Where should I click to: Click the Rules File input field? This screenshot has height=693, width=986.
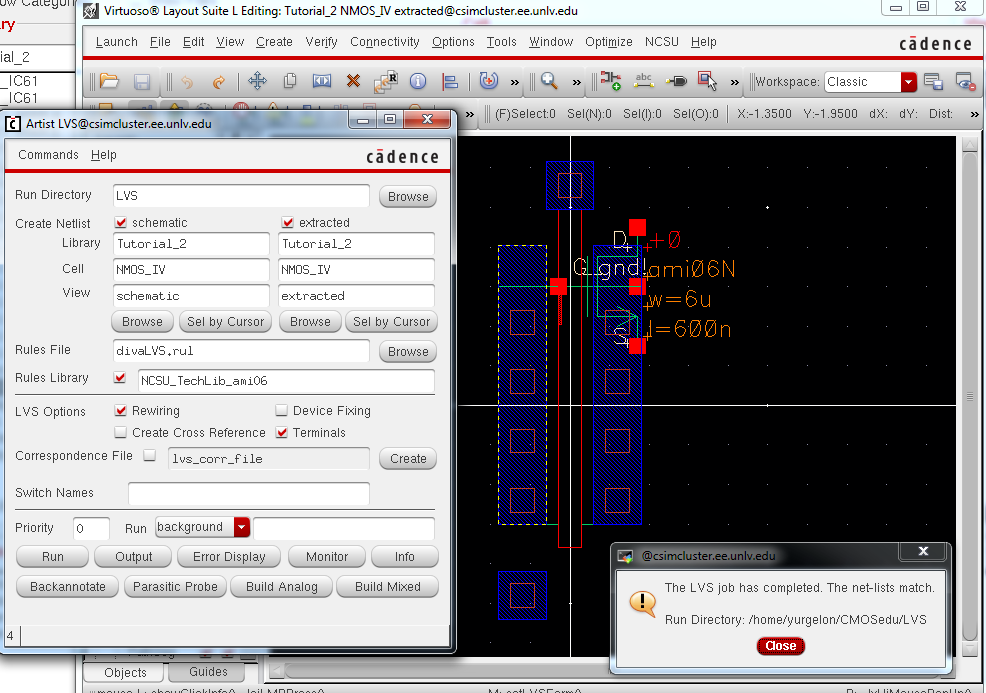pos(240,351)
